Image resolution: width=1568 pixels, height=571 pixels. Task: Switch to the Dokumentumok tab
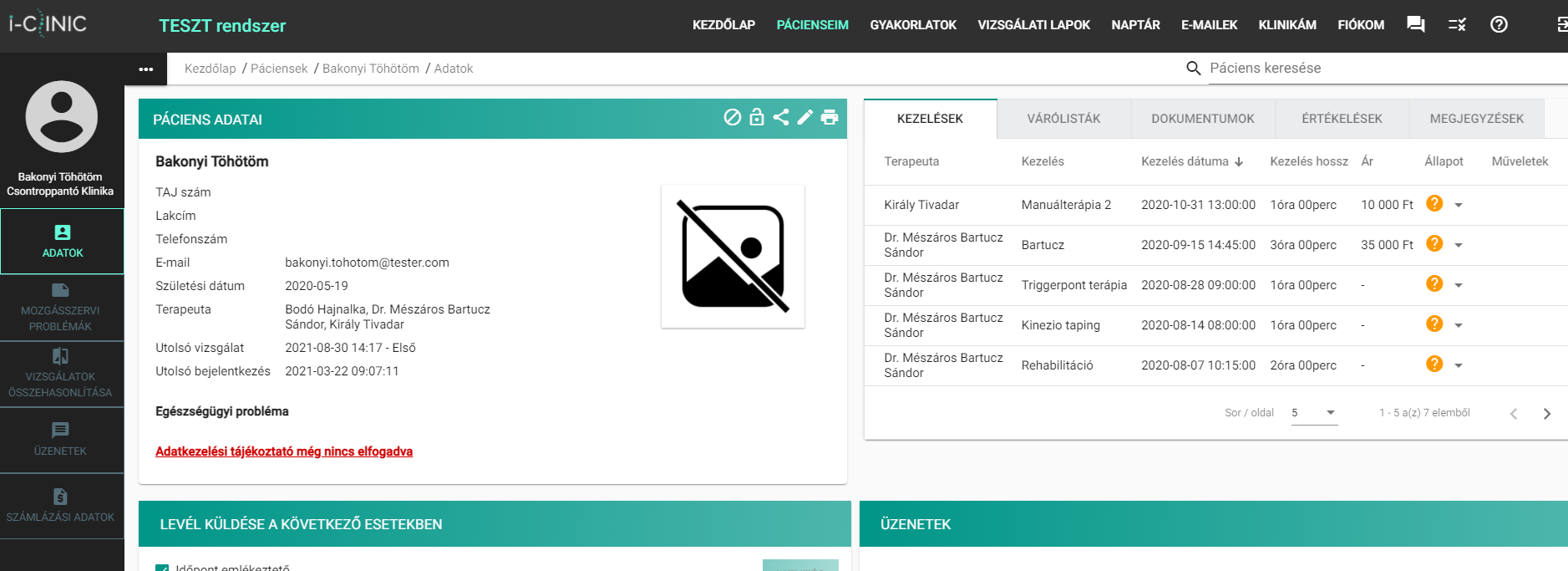point(1202,119)
